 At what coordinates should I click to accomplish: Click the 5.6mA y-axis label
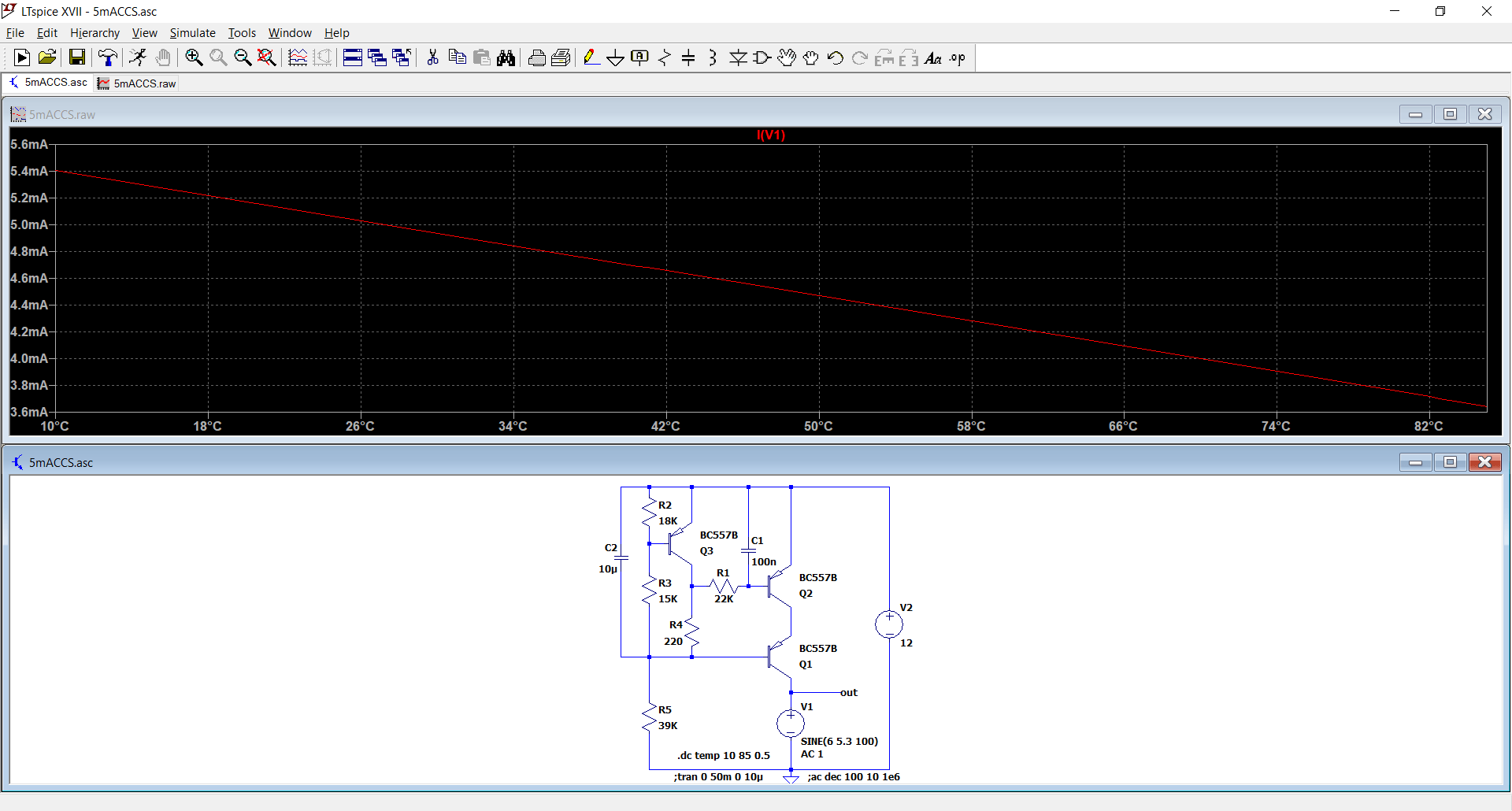pos(29,144)
